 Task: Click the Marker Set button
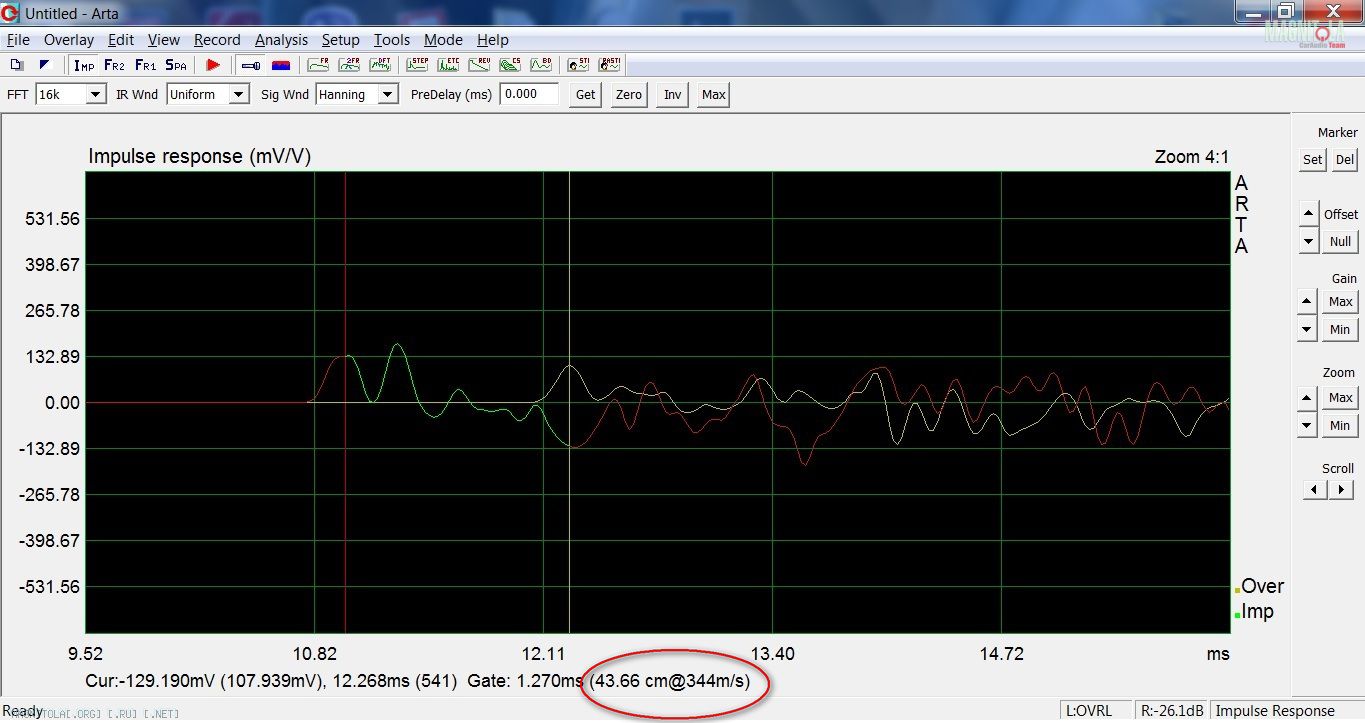(1312, 160)
